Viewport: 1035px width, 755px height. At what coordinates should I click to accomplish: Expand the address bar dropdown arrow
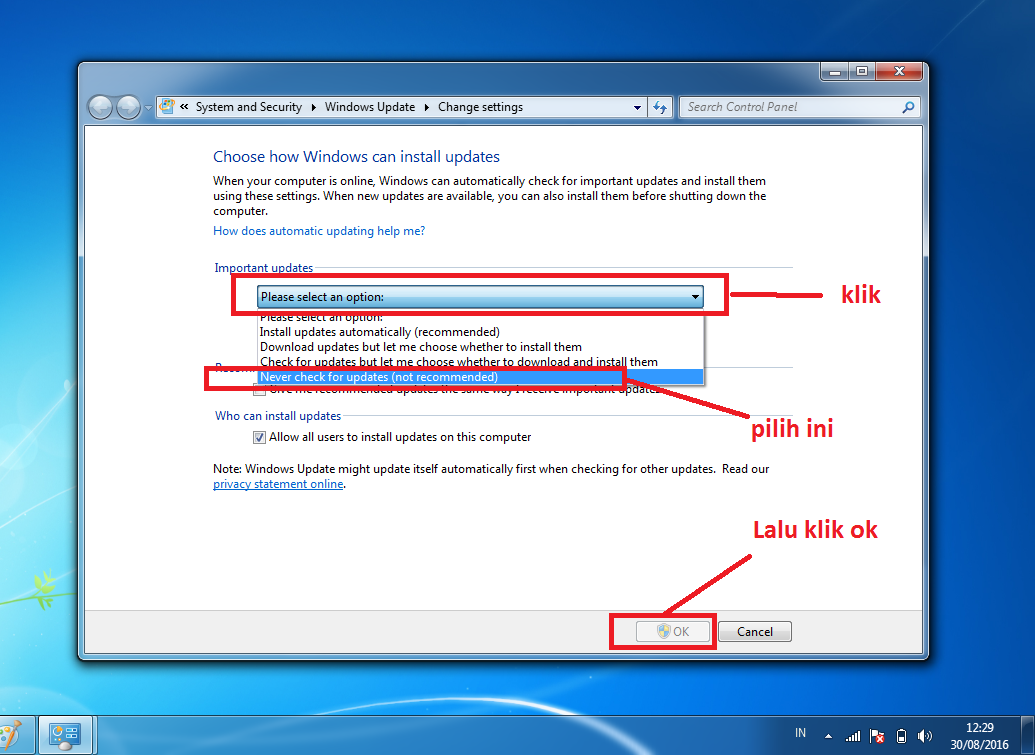click(637, 107)
